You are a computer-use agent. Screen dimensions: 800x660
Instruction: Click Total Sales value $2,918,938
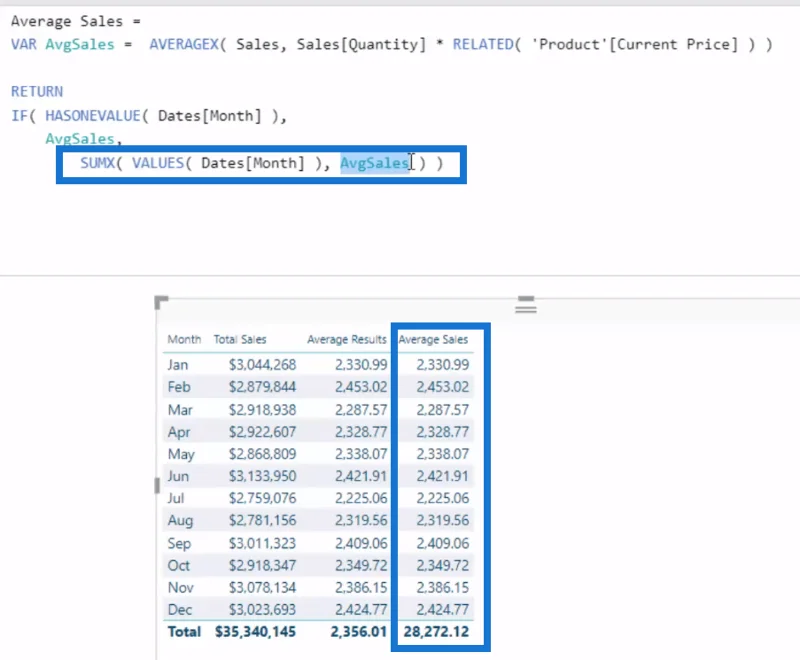coord(262,410)
